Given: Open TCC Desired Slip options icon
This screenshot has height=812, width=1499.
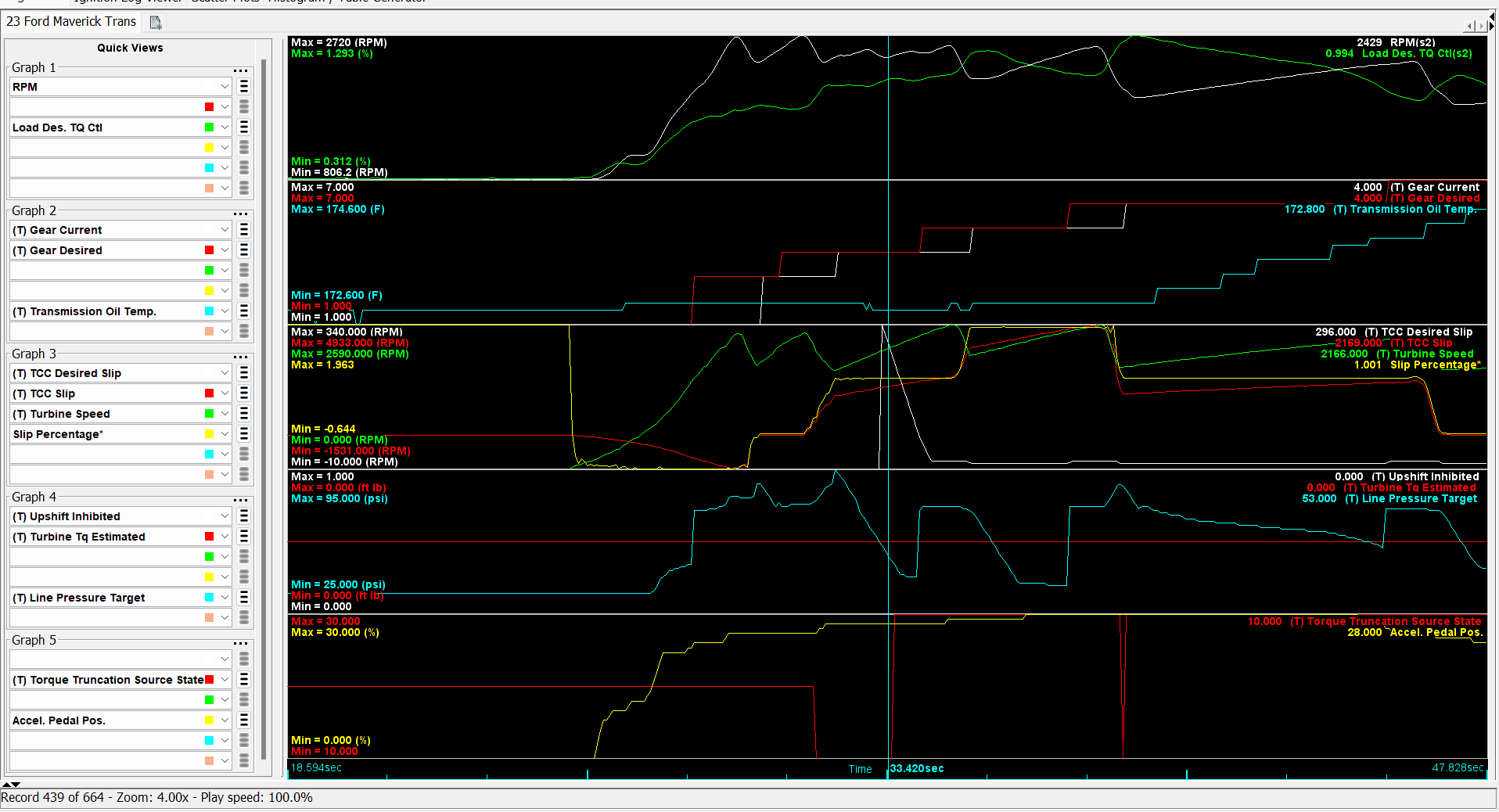Looking at the screenshot, I should coord(244,373).
